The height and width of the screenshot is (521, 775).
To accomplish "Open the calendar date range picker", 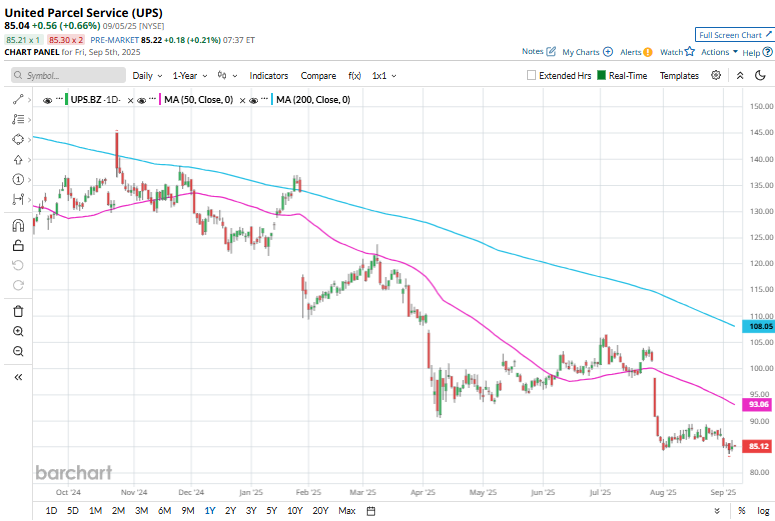I will click(371, 511).
